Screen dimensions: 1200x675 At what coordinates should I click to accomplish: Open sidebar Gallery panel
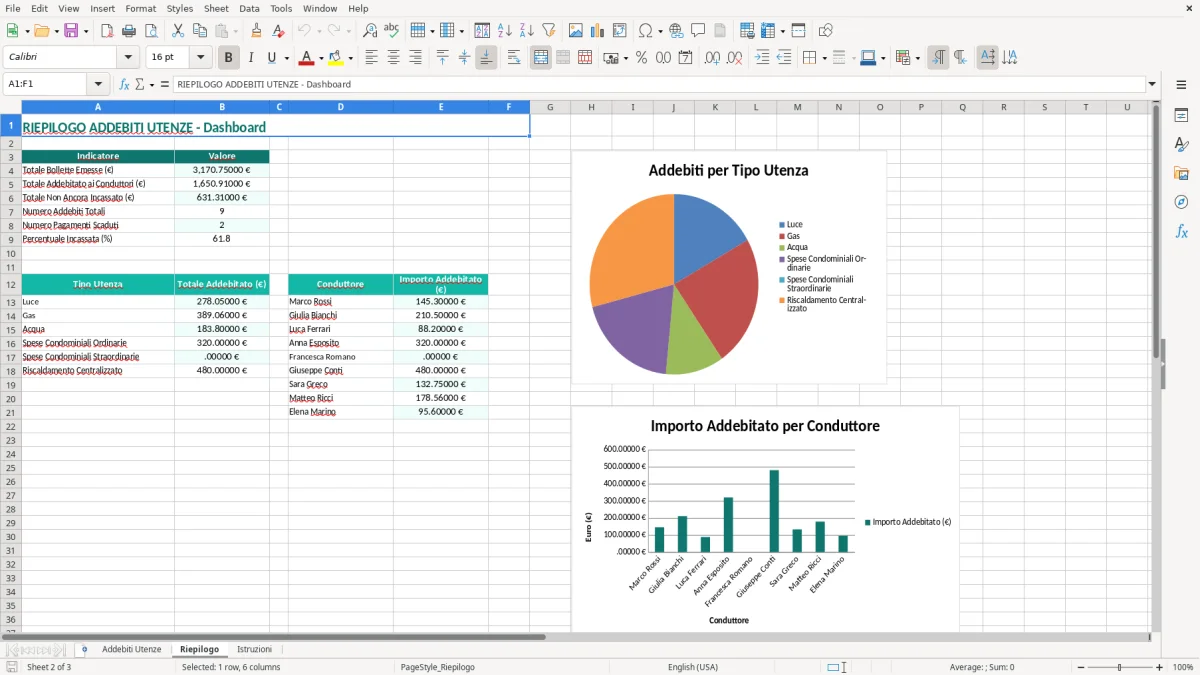coord(1181,174)
